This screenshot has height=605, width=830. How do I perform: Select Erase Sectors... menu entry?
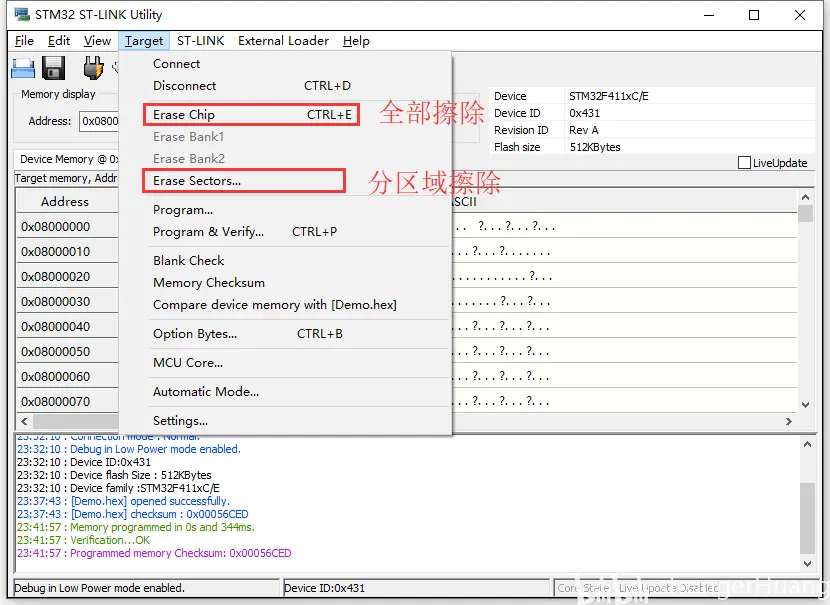tap(244, 180)
